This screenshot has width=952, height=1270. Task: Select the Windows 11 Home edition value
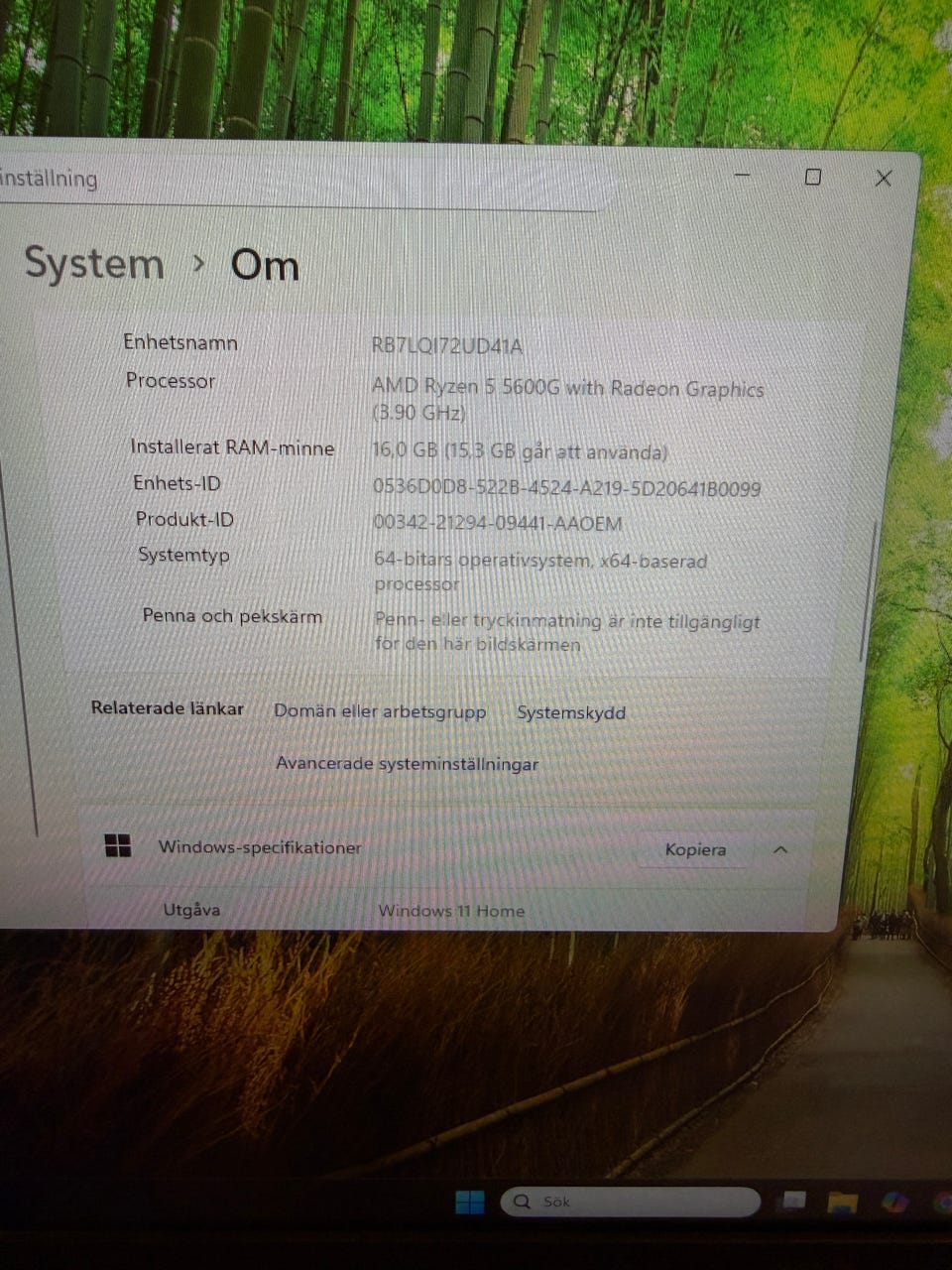pyautogui.click(x=451, y=911)
